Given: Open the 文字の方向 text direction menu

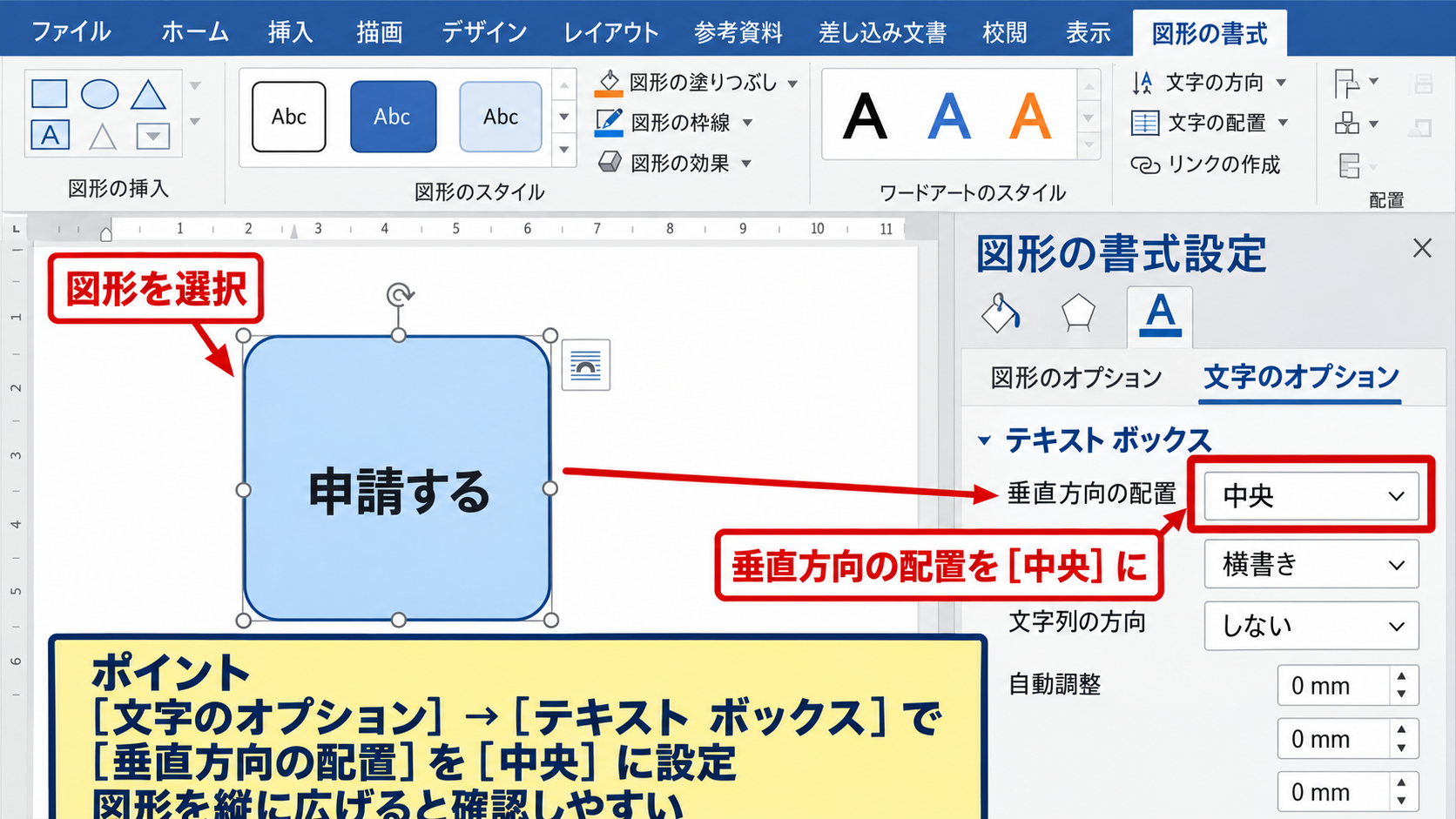Looking at the screenshot, I should [1209, 83].
